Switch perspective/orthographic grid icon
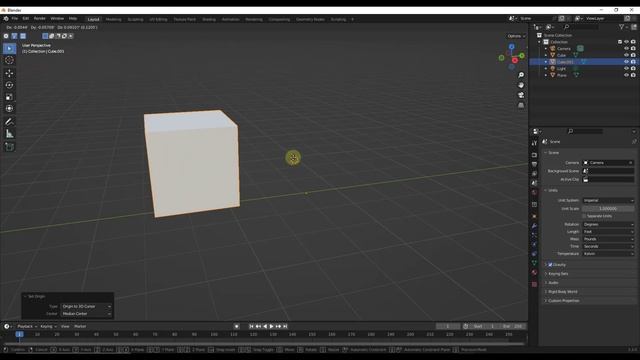Screen dimensions: 640x360 point(521,105)
